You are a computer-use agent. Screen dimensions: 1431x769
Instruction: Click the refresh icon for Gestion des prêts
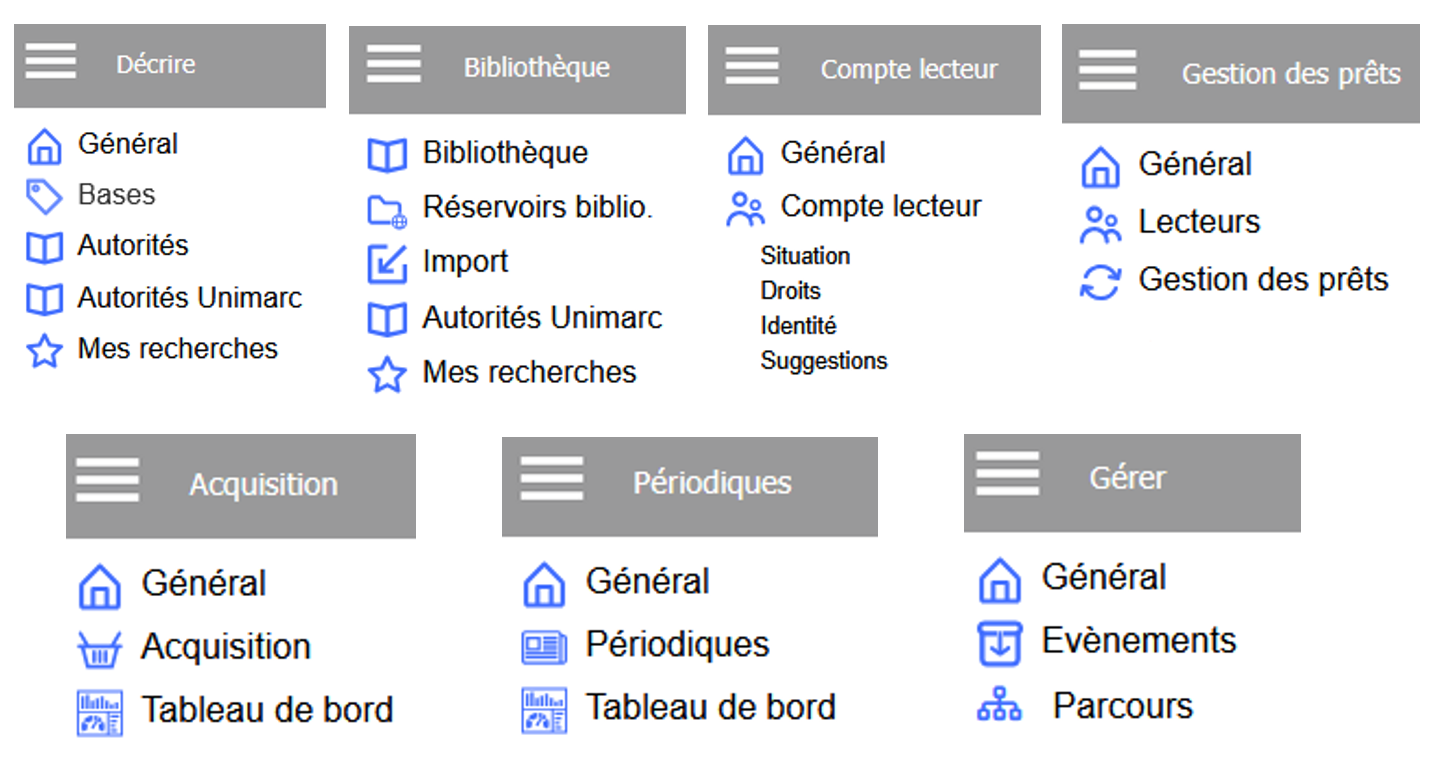[1100, 281]
